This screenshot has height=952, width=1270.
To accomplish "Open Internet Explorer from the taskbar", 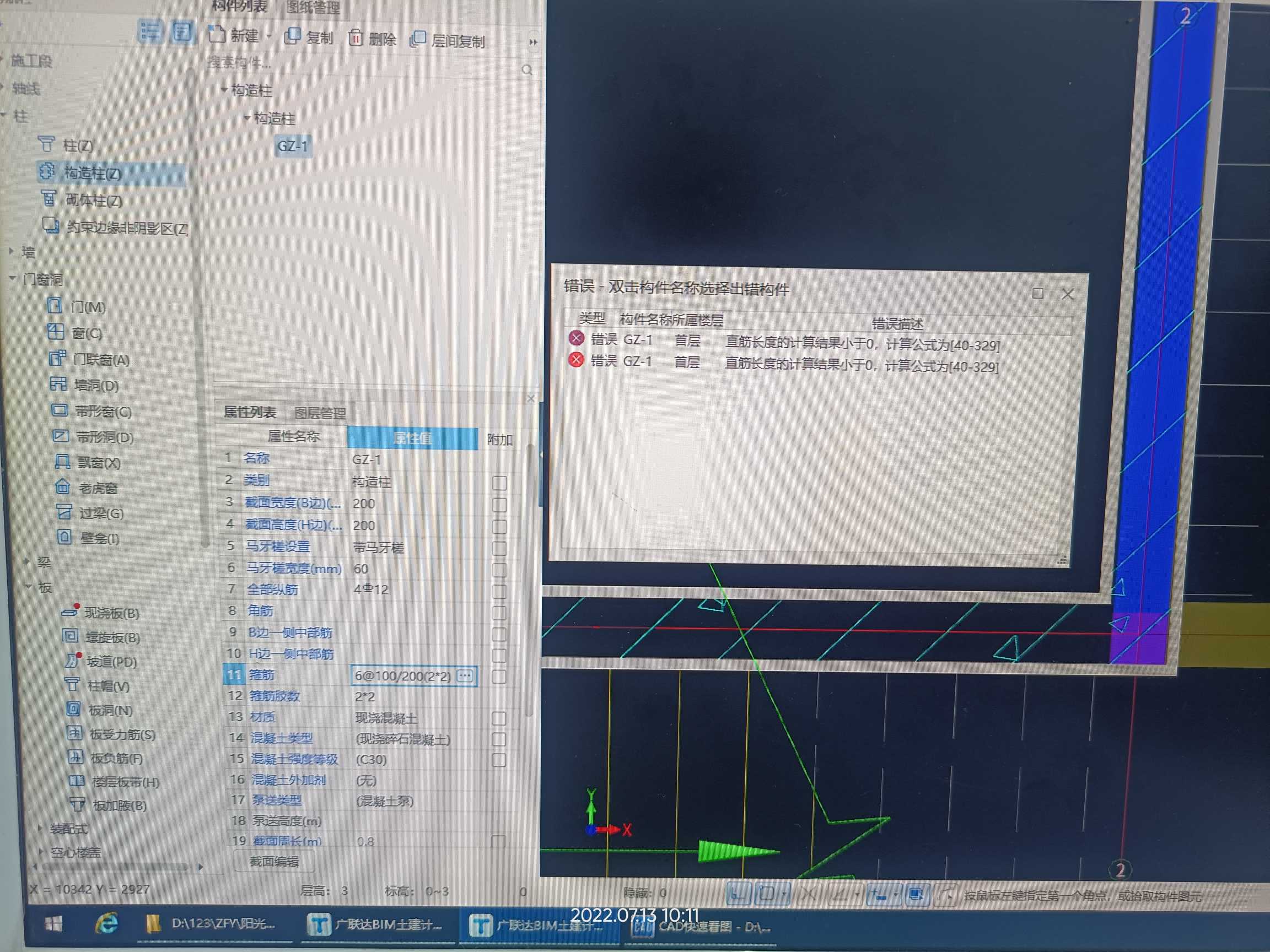I will pos(107,923).
